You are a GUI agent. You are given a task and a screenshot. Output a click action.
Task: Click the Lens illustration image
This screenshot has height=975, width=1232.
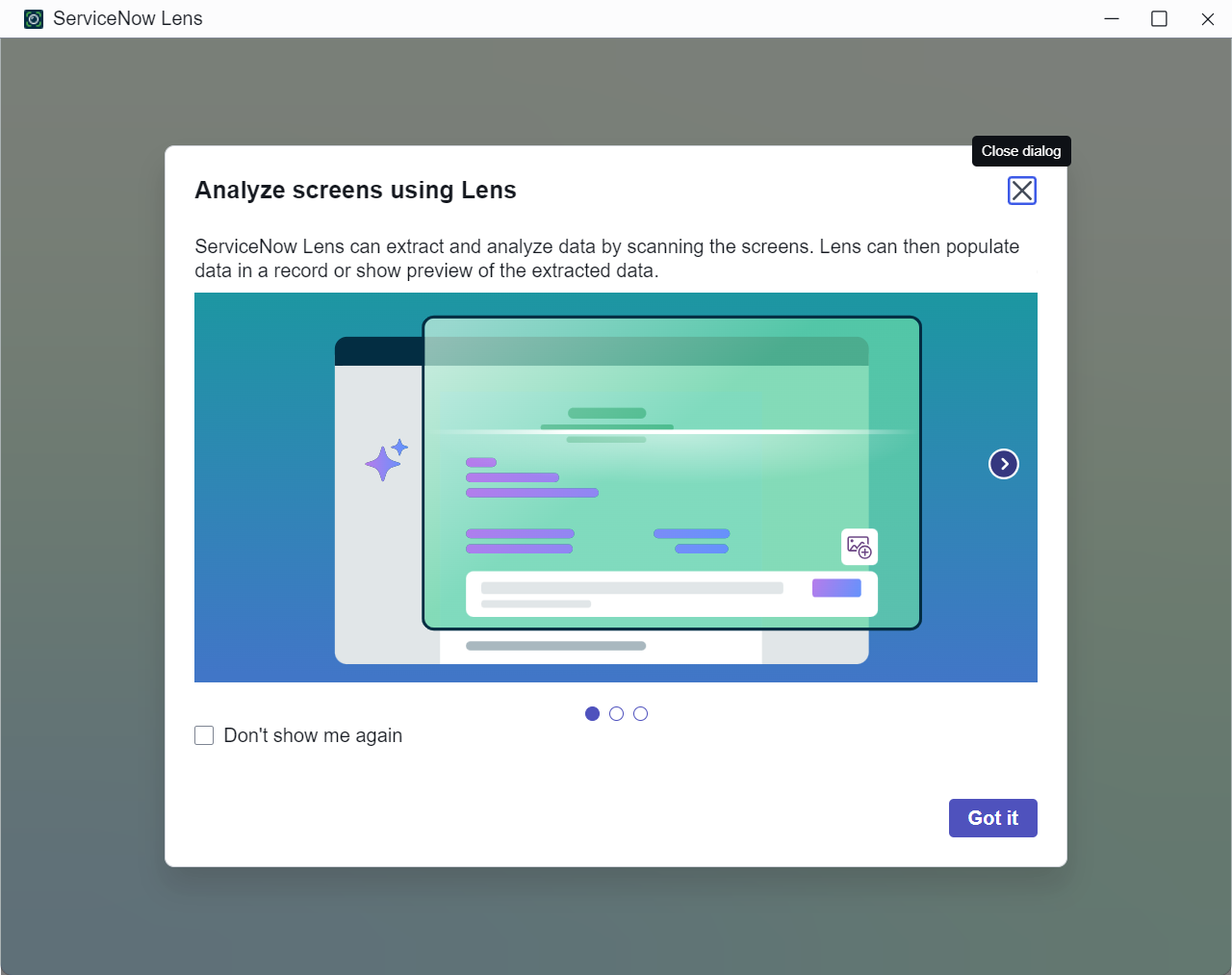point(616,487)
